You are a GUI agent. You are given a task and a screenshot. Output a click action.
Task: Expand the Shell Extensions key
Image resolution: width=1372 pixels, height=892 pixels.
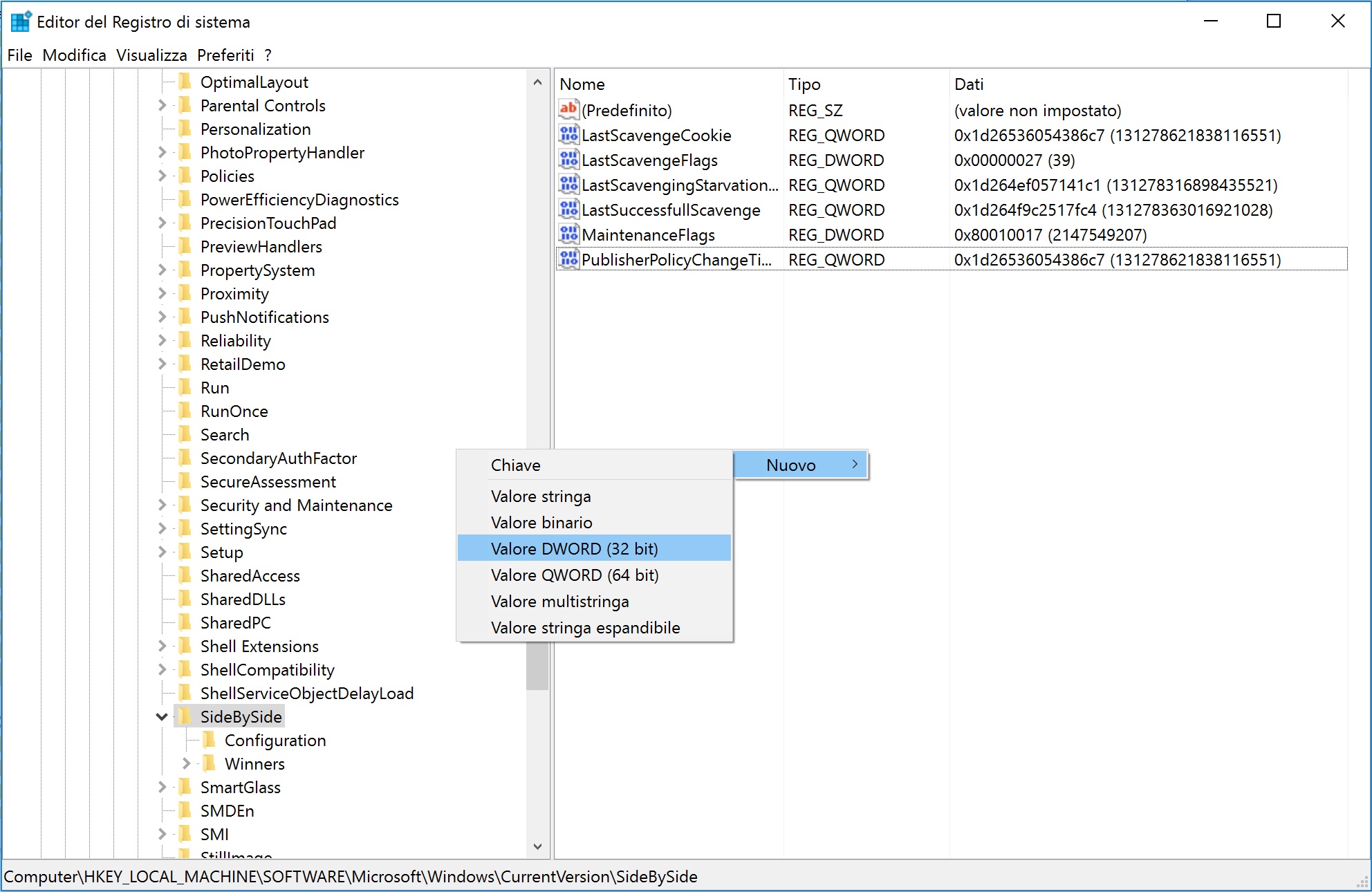click(162, 647)
